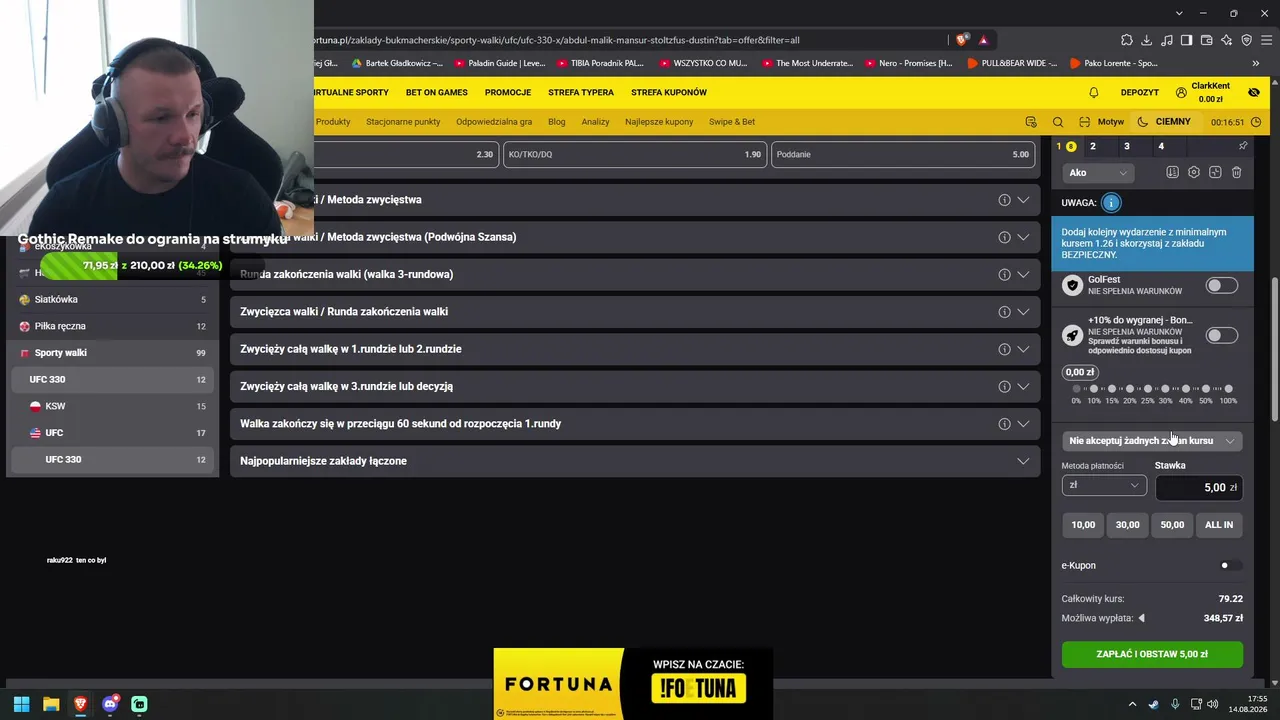Screen dimensions: 1280x720
Task: Expand Najpopularniejsze zakłady łączone section
Action: tap(635, 461)
